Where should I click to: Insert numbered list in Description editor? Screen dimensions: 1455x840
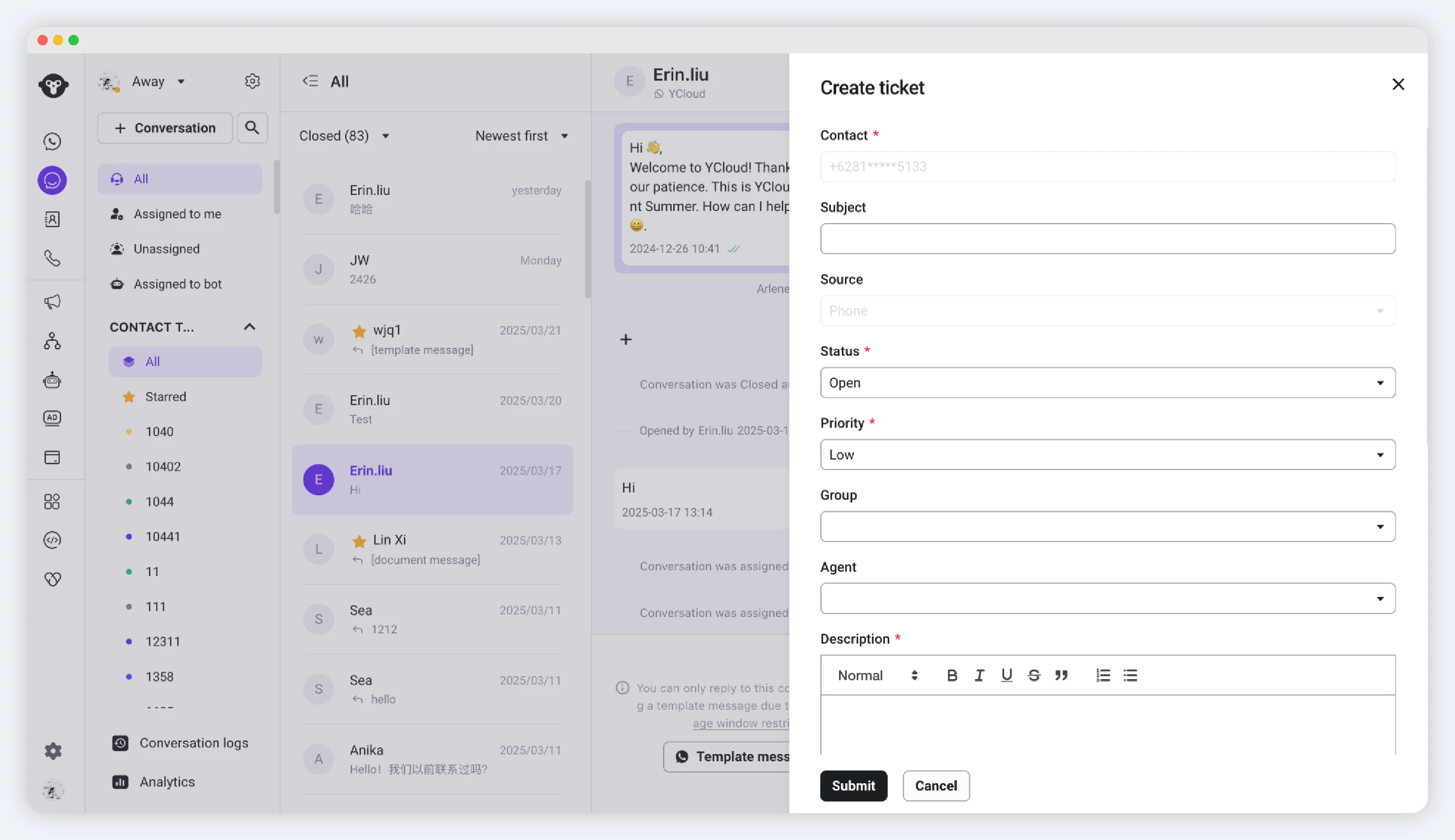(x=1103, y=675)
